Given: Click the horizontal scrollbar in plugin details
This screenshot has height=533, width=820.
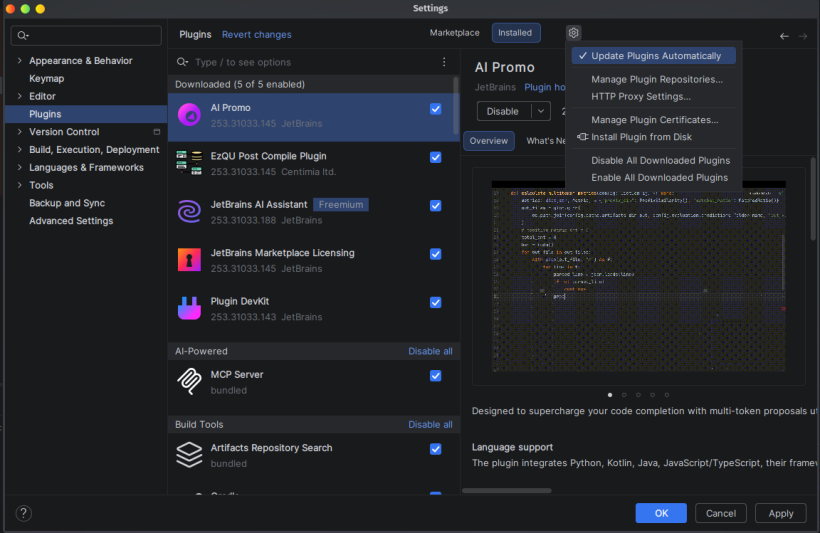Looking at the screenshot, I should (507, 491).
